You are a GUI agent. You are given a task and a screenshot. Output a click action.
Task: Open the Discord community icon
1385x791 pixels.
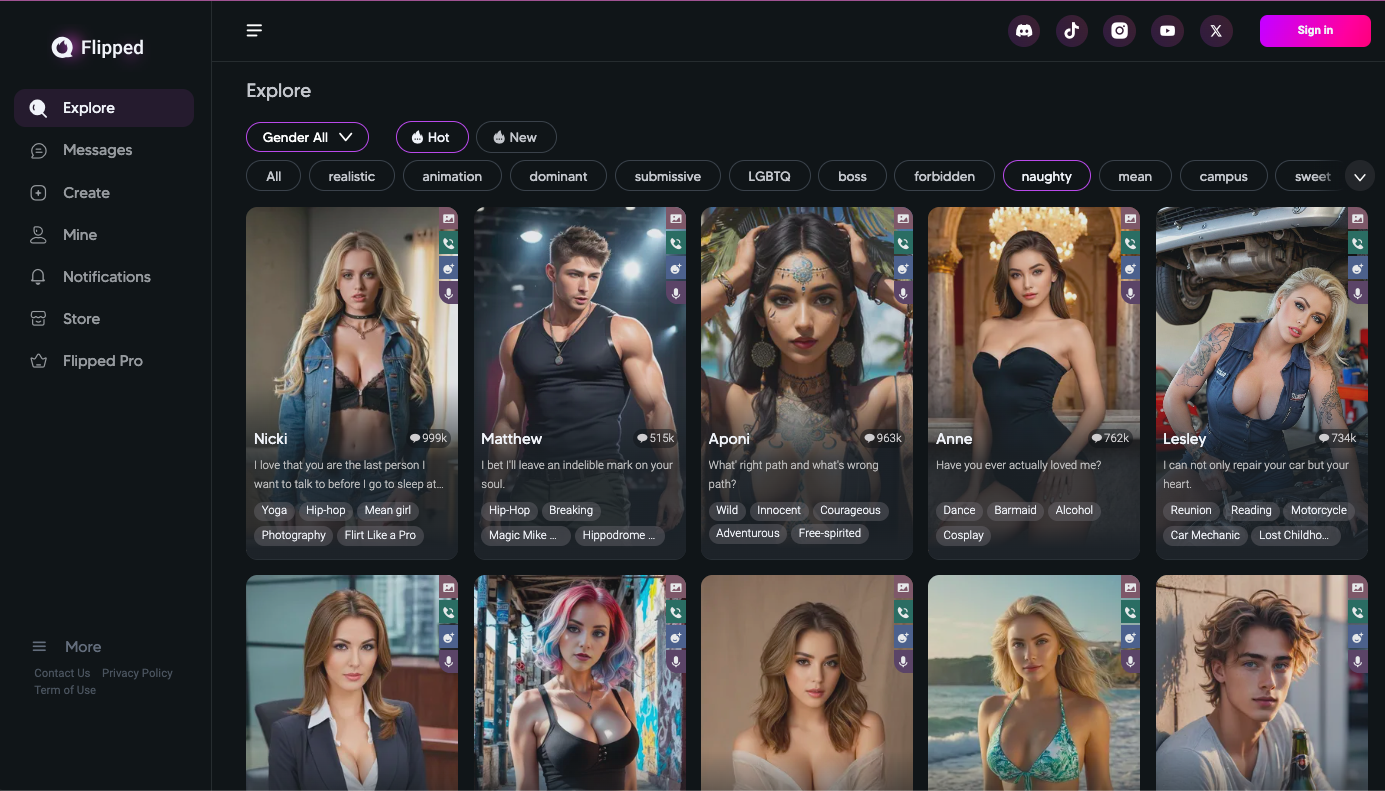(x=1023, y=31)
